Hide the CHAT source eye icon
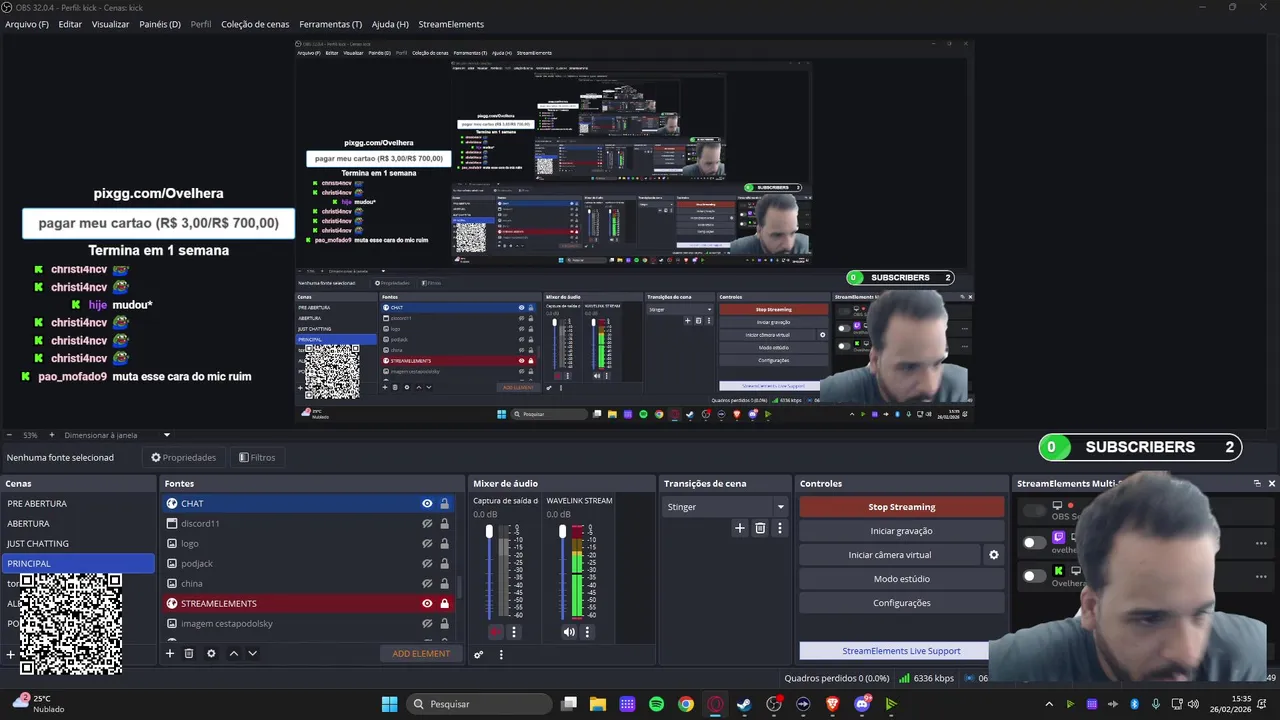This screenshot has width=1280, height=720. pyautogui.click(x=427, y=503)
